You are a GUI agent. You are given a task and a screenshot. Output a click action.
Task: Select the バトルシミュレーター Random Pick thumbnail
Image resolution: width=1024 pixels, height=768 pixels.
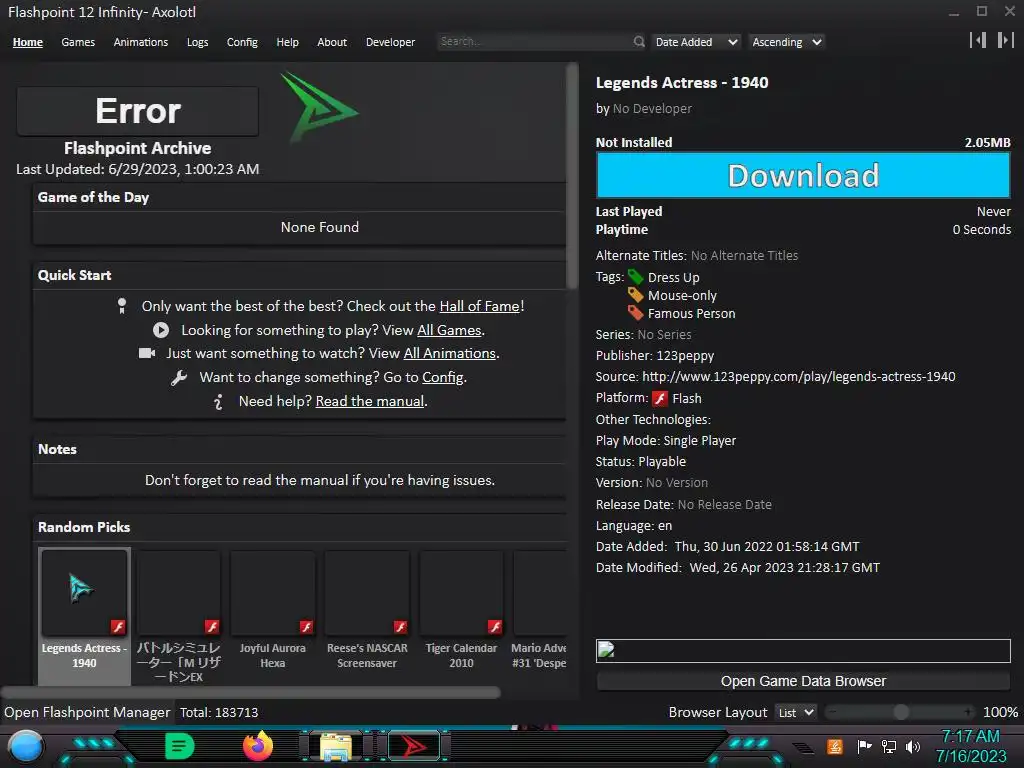[x=178, y=617]
